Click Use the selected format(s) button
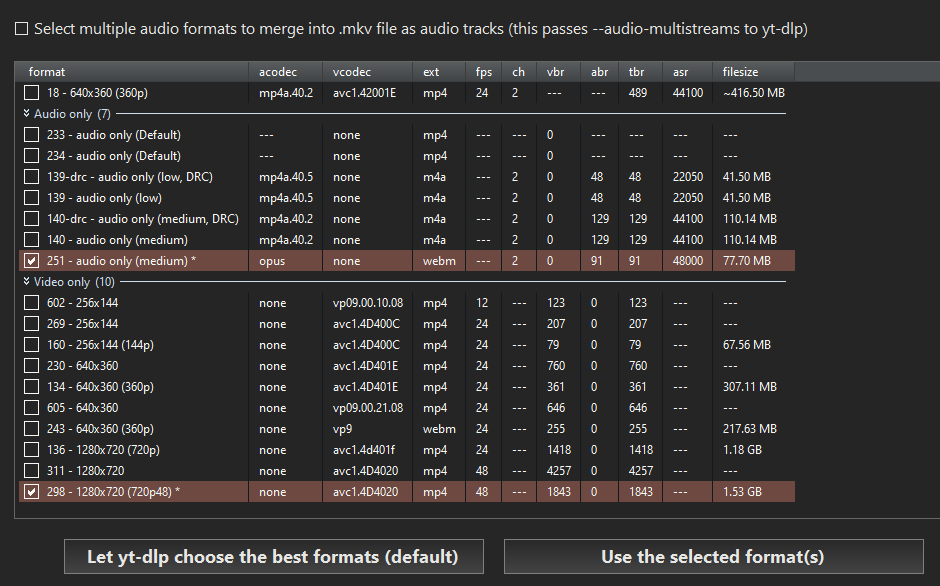 coord(713,557)
